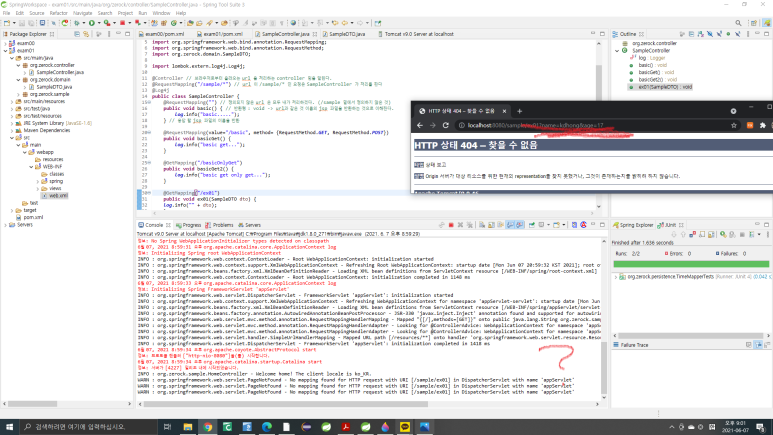
Task: Click the red Stop icon in main toolbar
Action: [x=122, y=23]
